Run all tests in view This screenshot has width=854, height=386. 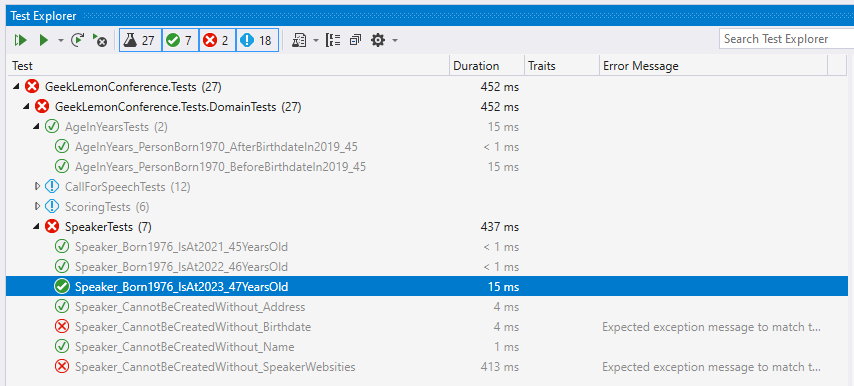(21, 40)
